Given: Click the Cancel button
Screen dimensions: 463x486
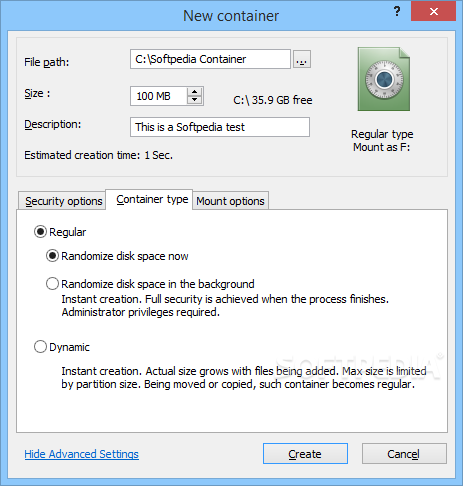Looking at the screenshot, I should (x=404, y=454).
